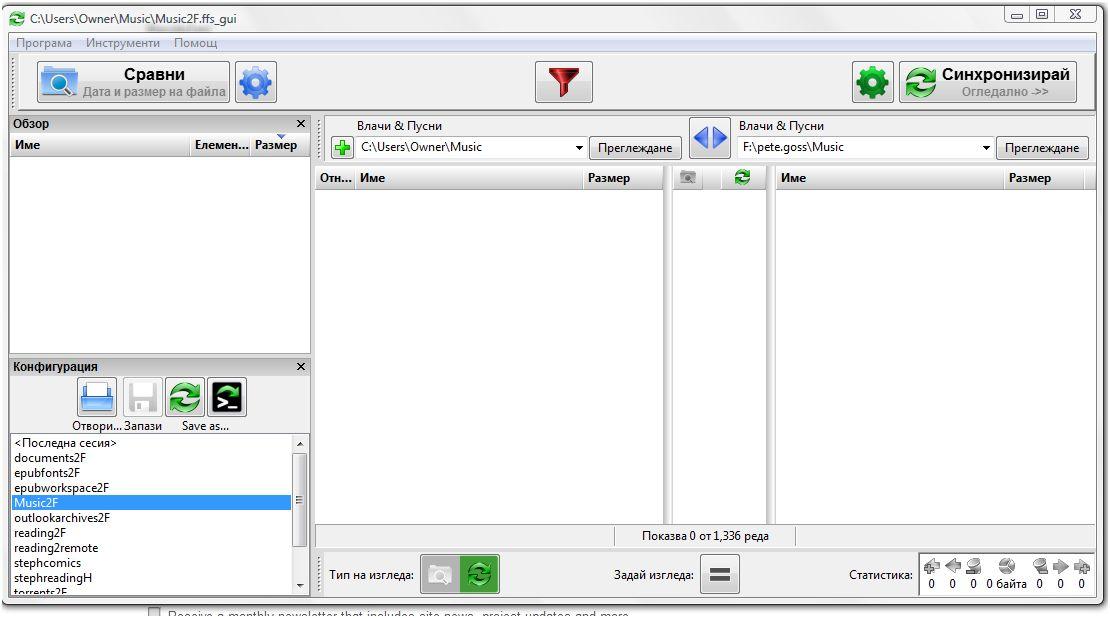
Task: Open synchronization settings green gear
Action: 872,82
